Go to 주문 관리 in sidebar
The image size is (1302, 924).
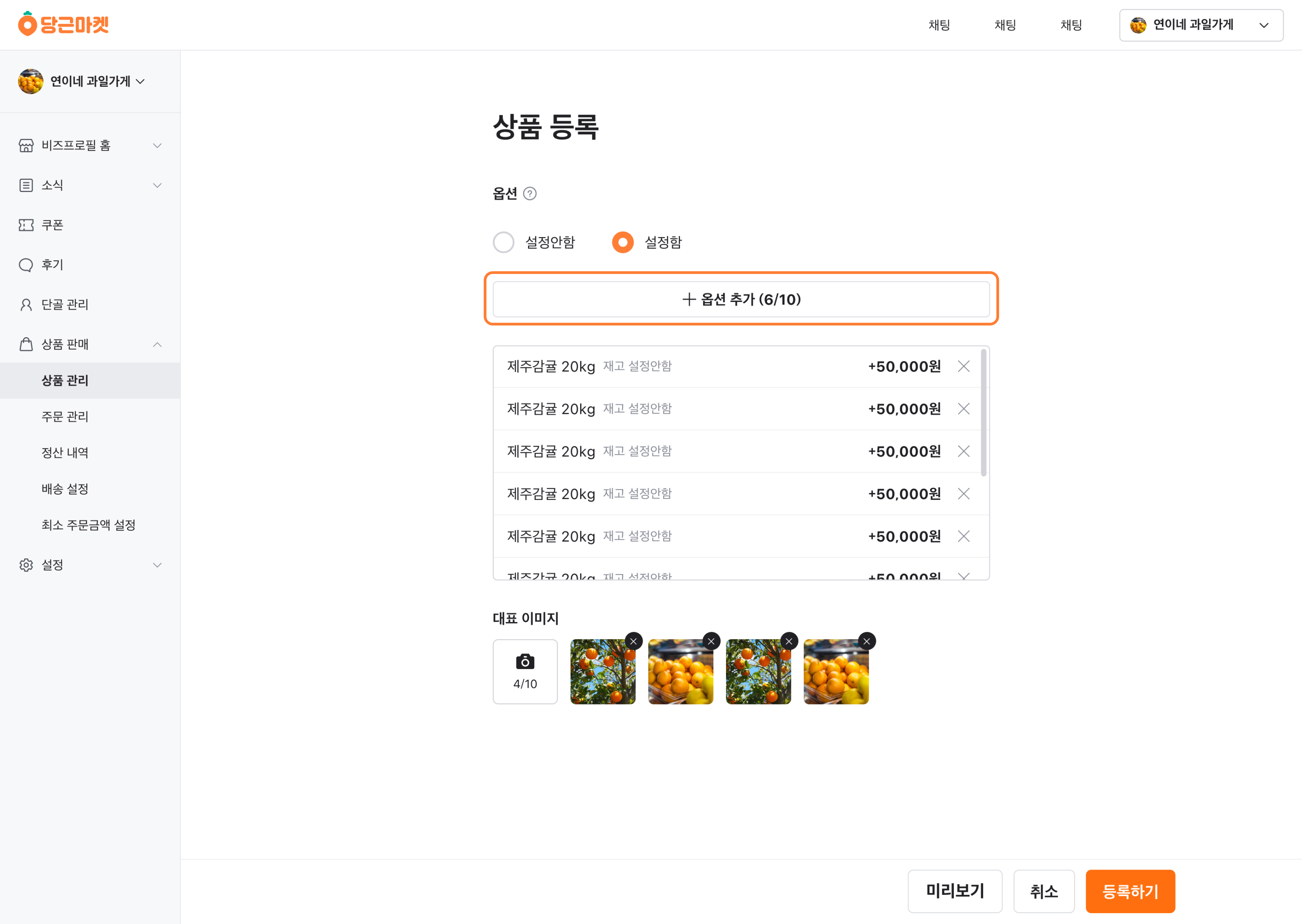(x=65, y=416)
